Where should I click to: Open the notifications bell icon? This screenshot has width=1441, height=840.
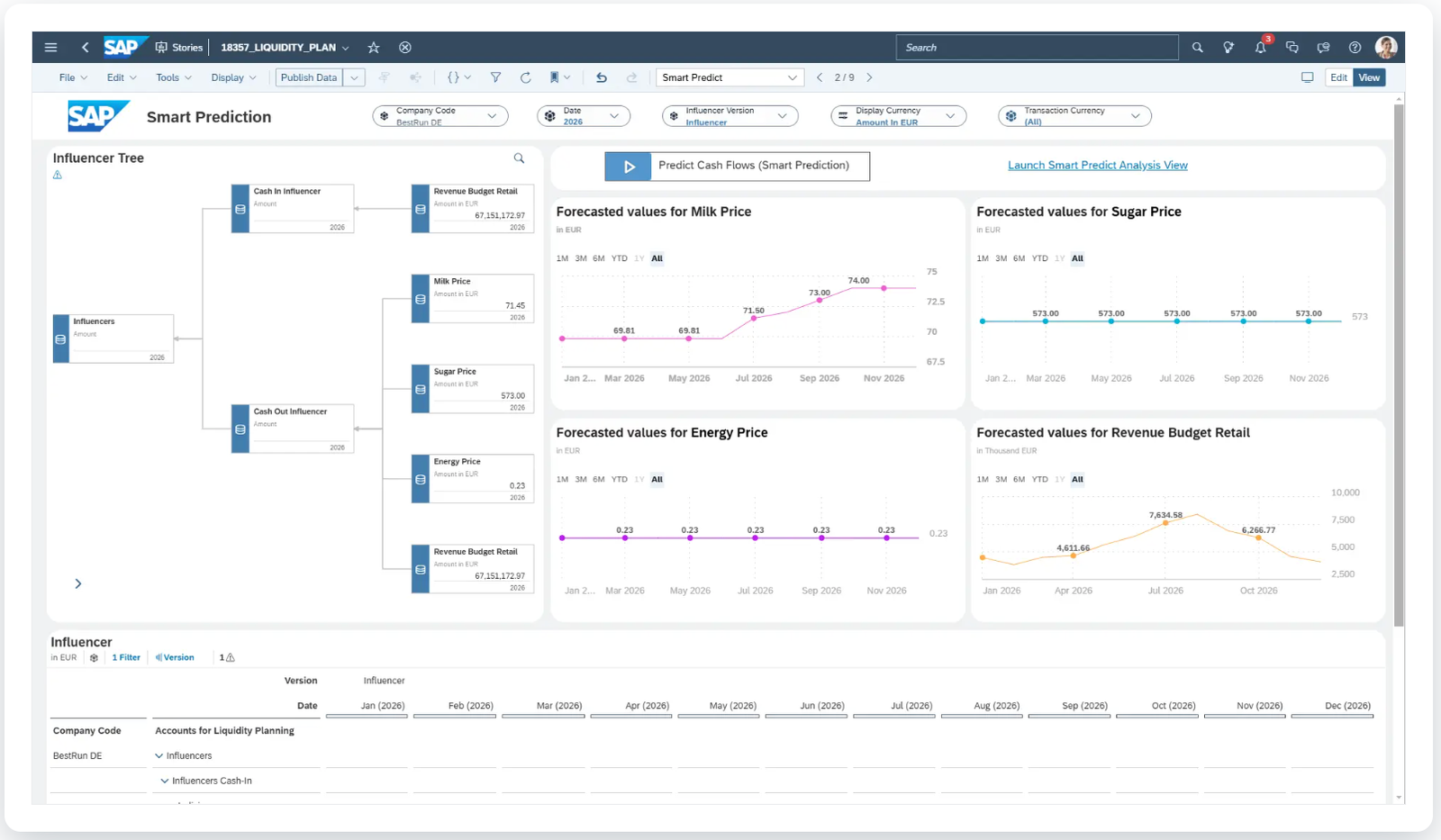(x=1260, y=48)
